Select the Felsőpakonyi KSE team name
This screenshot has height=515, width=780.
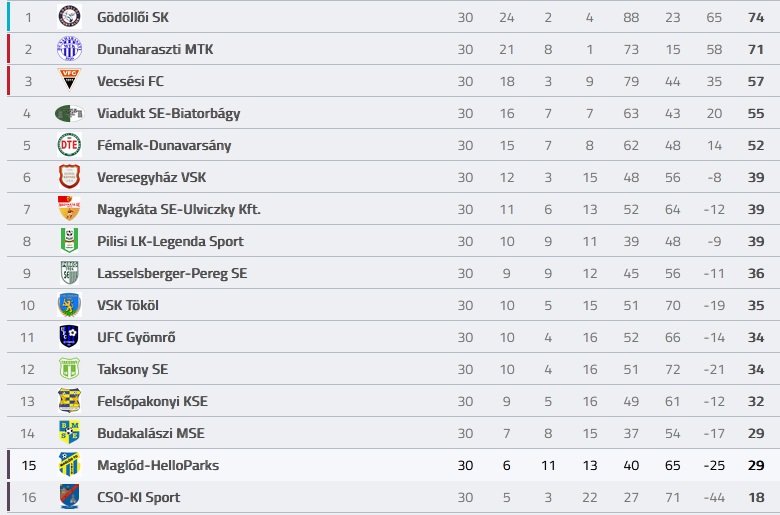pos(152,401)
